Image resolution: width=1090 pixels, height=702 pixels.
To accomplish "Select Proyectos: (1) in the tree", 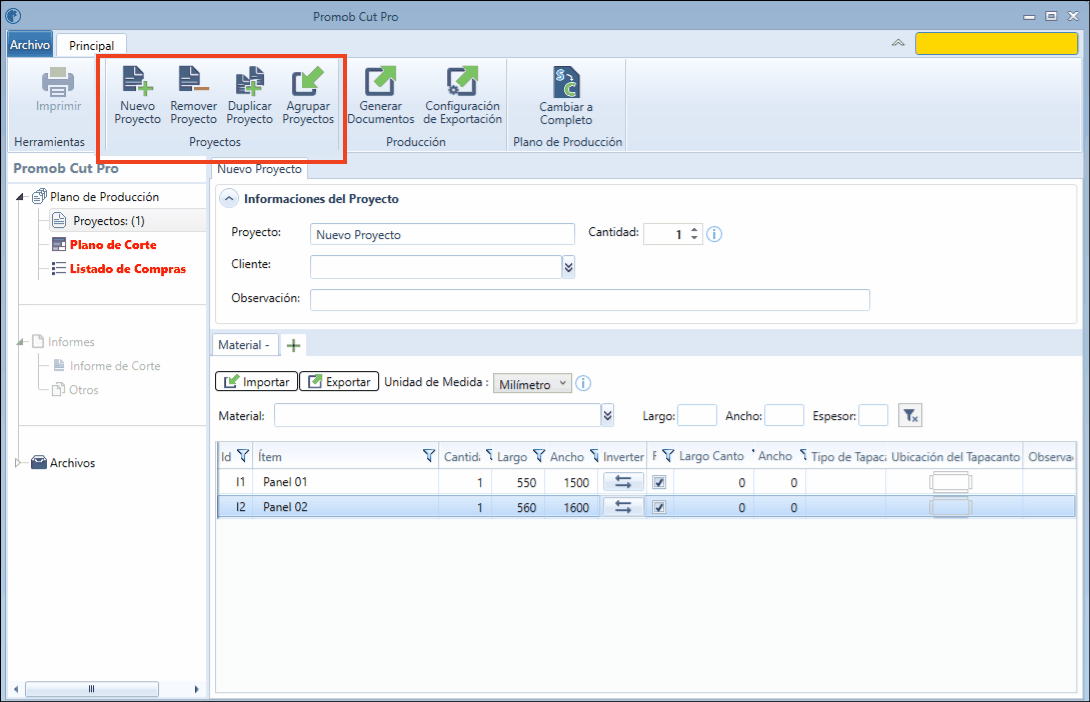I will pos(108,220).
